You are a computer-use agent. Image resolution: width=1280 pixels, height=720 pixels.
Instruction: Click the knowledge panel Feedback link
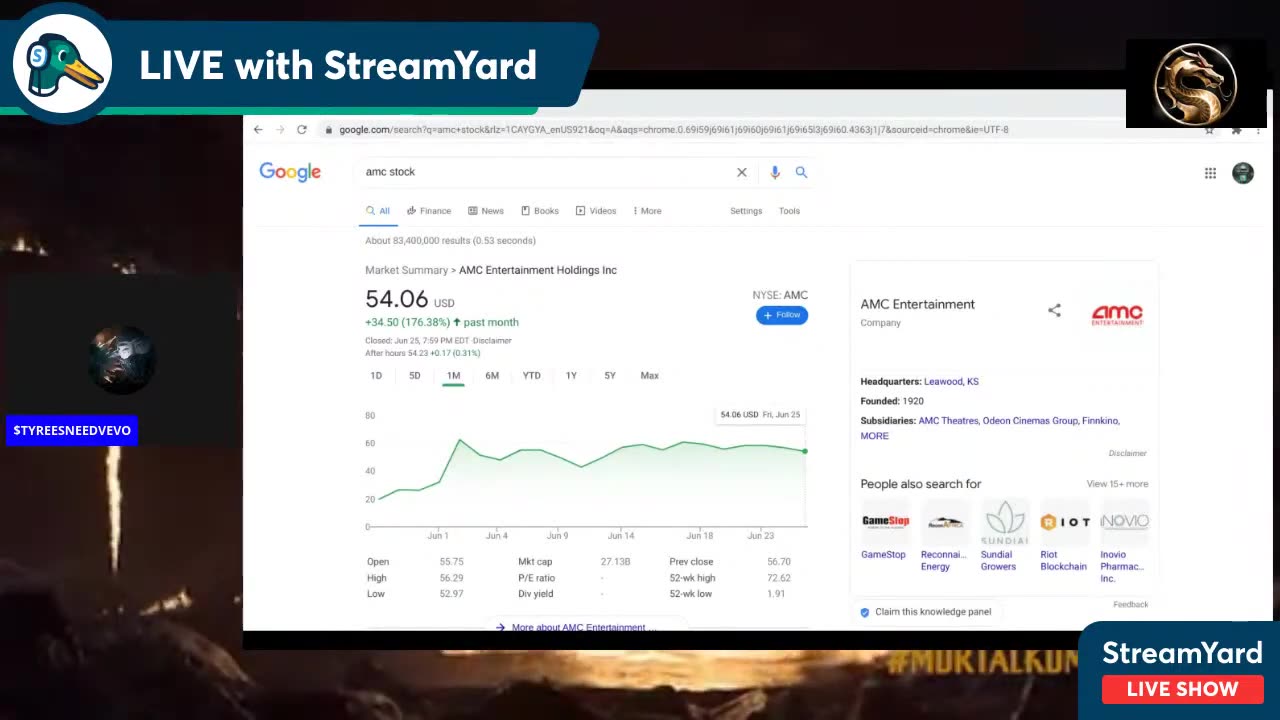tap(1130, 604)
